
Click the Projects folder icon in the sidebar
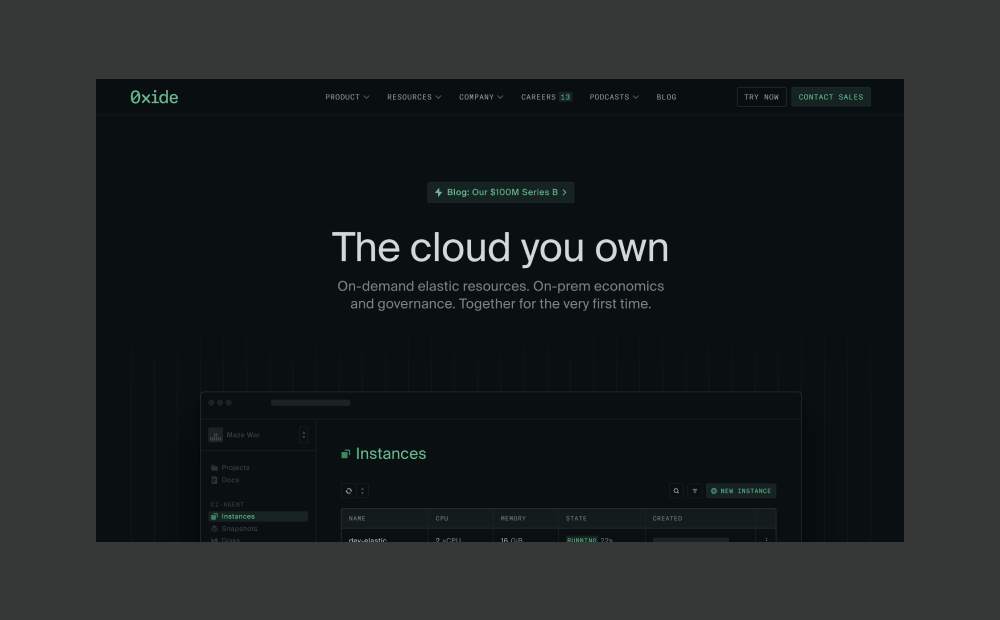tap(214, 468)
